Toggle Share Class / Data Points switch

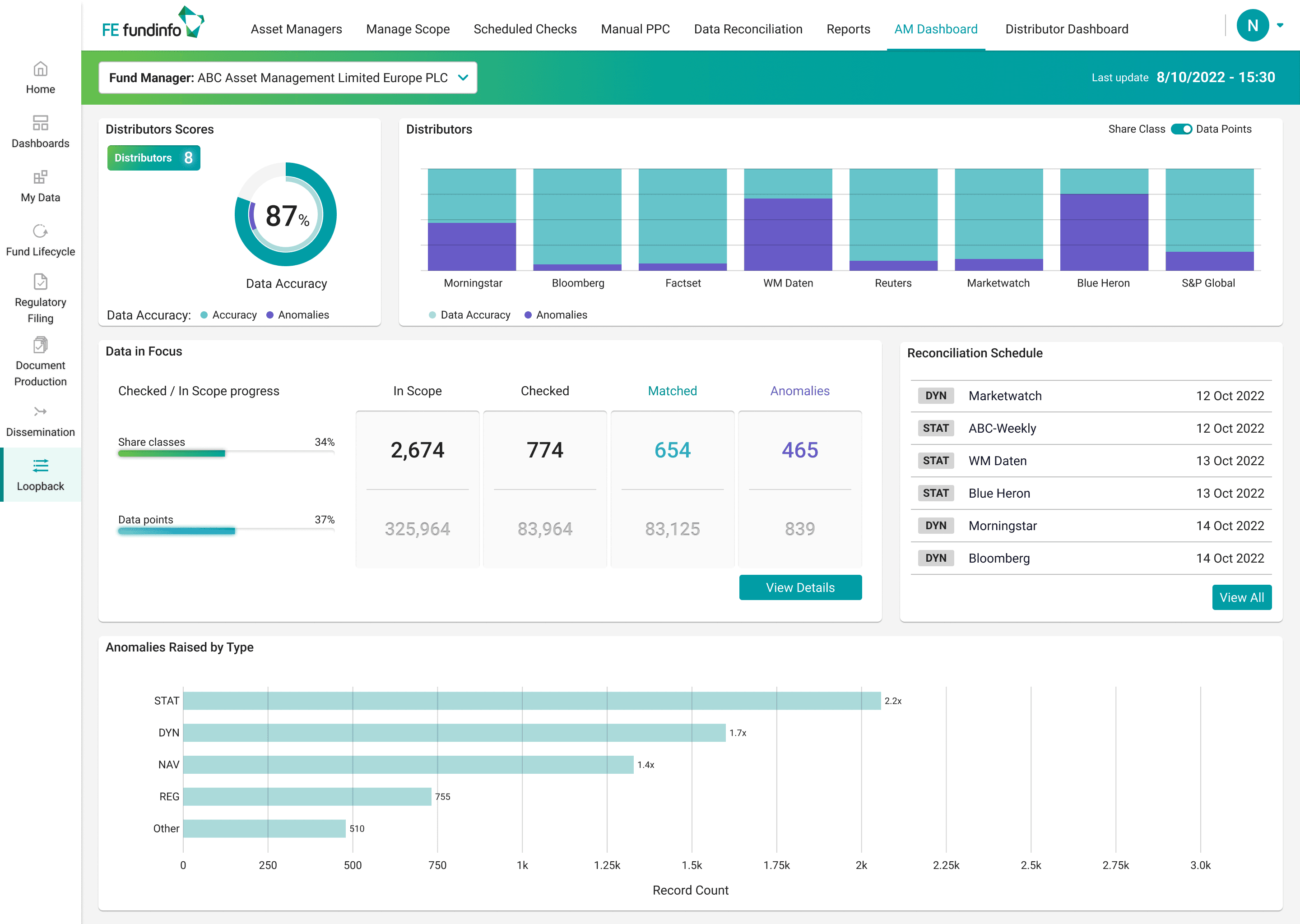tap(1181, 129)
